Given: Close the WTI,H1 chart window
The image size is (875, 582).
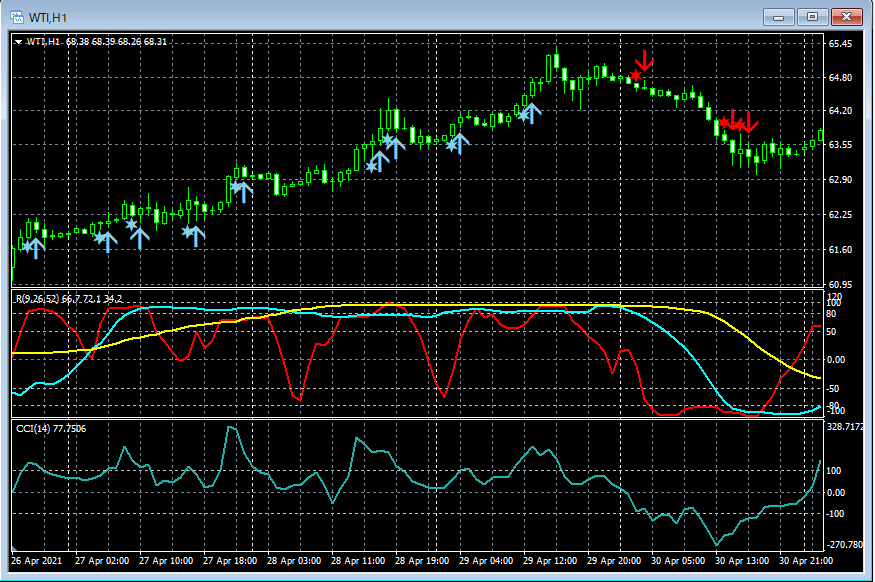Looking at the screenshot, I should click(x=846, y=16).
